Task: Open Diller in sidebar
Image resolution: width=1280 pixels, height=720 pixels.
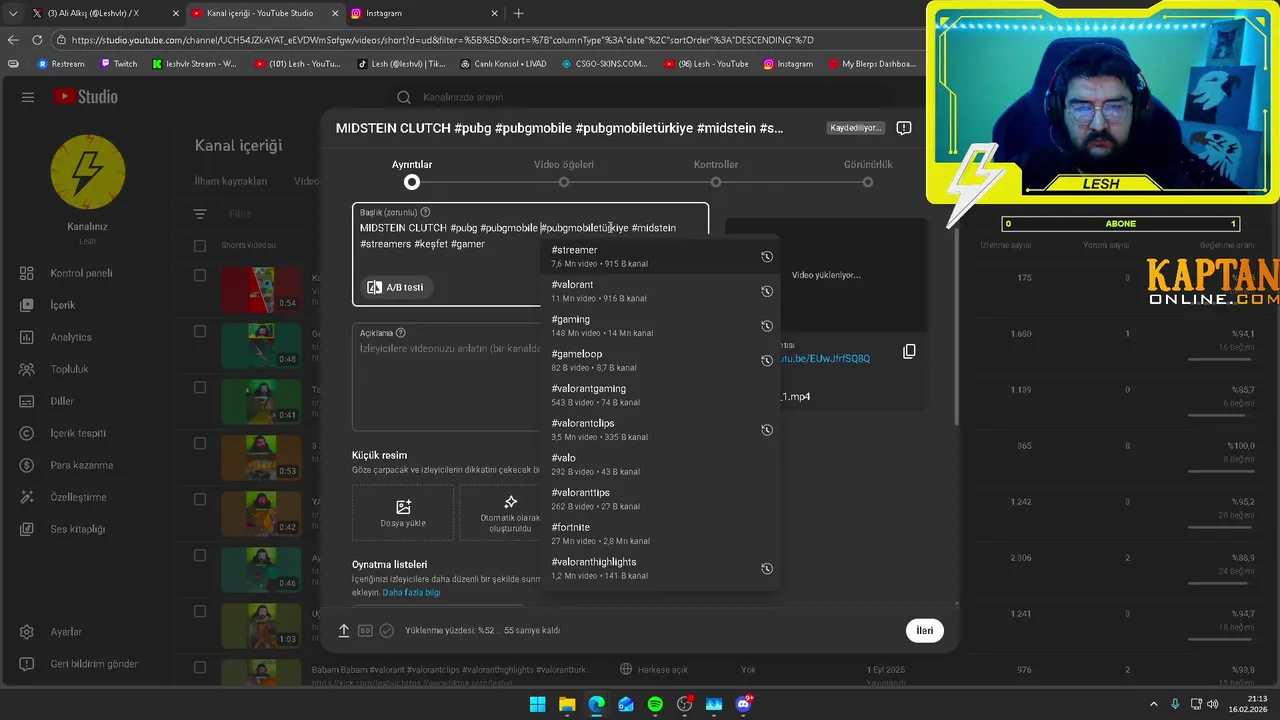Action: pos(62,401)
